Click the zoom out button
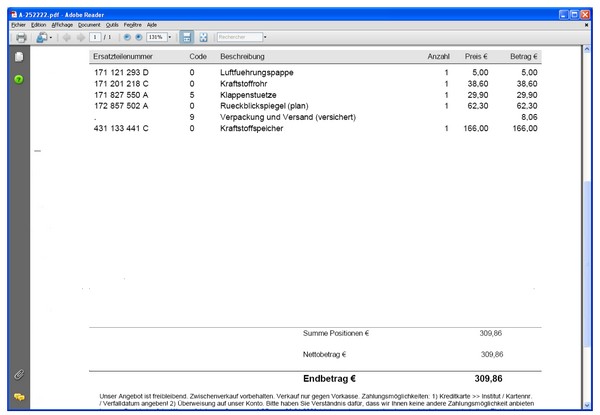Viewport: 600px width, 415px height. pyautogui.click(x=126, y=37)
